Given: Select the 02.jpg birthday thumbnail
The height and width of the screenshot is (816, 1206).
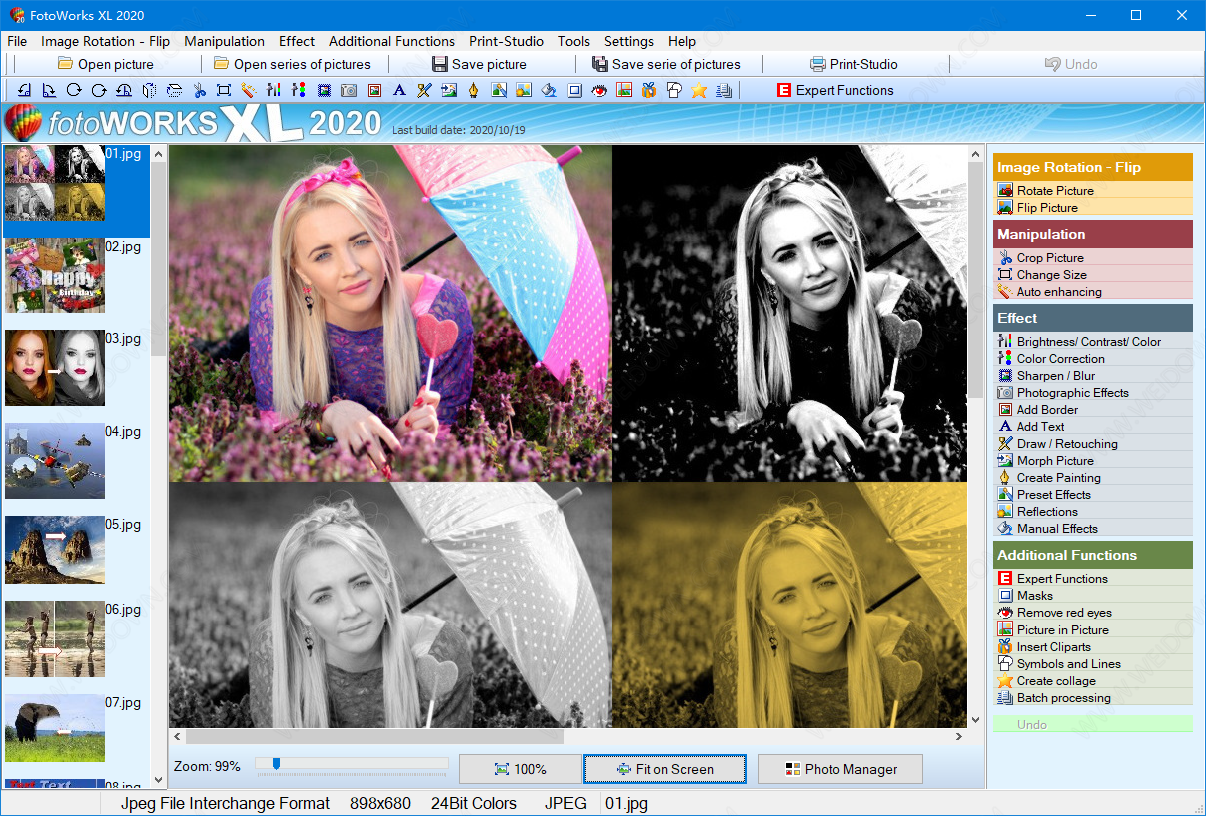Looking at the screenshot, I should (55, 275).
